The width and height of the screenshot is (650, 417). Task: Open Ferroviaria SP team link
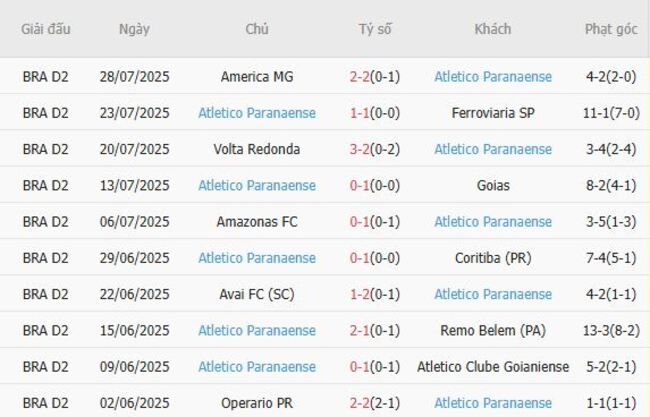493,113
